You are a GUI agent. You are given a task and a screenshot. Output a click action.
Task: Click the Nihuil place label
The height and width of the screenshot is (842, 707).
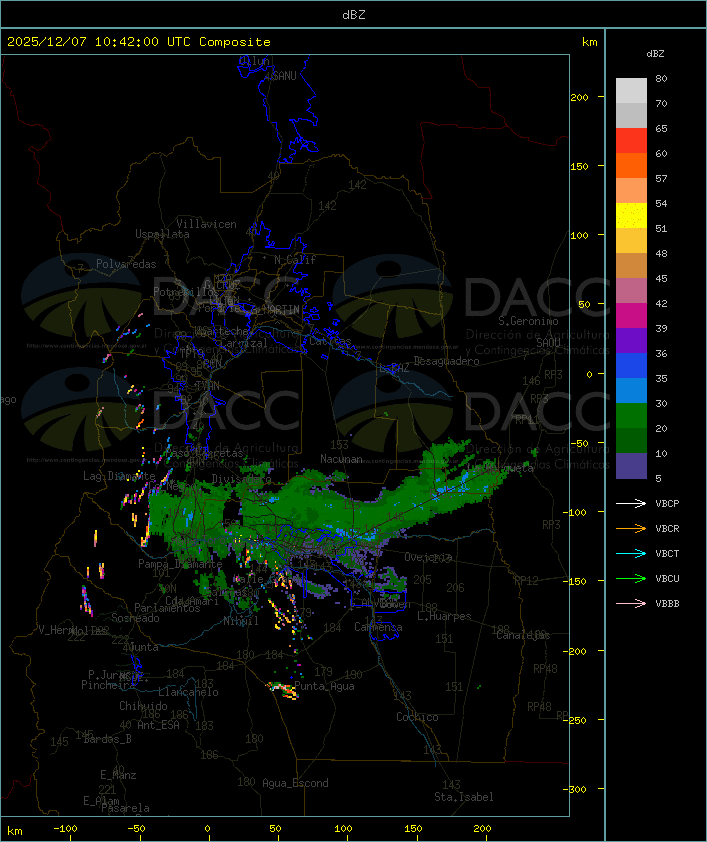click(x=241, y=621)
